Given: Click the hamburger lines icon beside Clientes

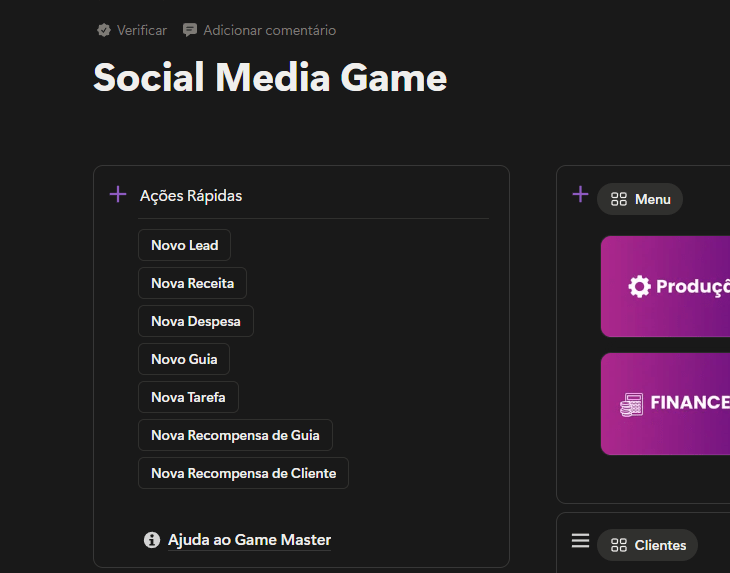Looking at the screenshot, I should click(x=580, y=541).
